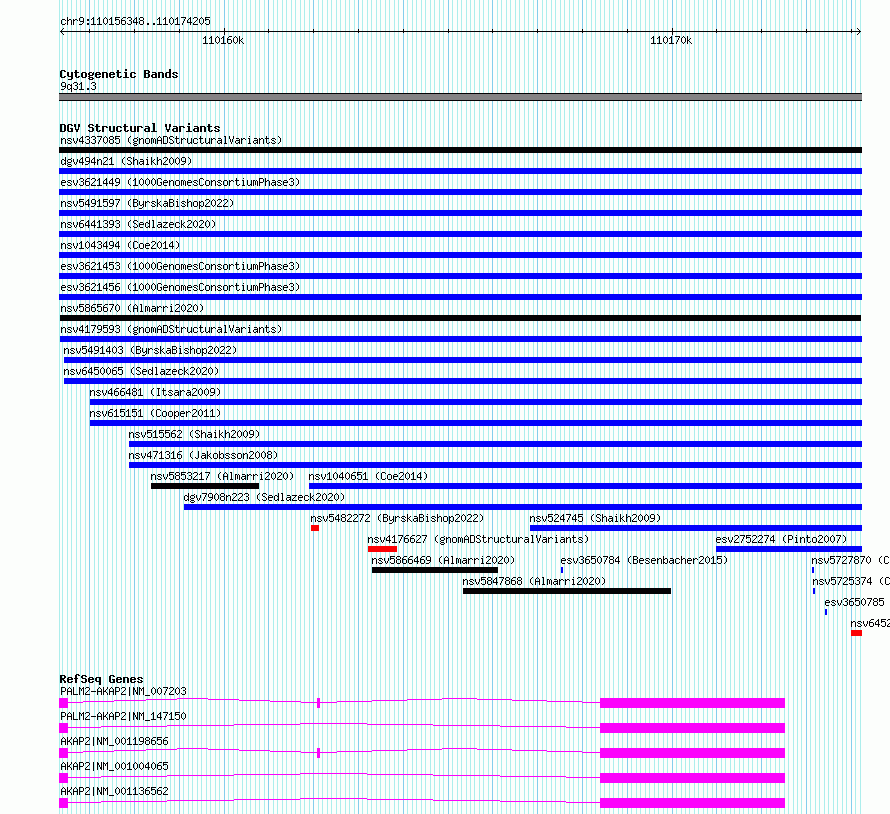This screenshot has width=890, height=814.
Task: Open PALM2-AKAP2|NM_007203 gene label
Action: tap(123, 691)
